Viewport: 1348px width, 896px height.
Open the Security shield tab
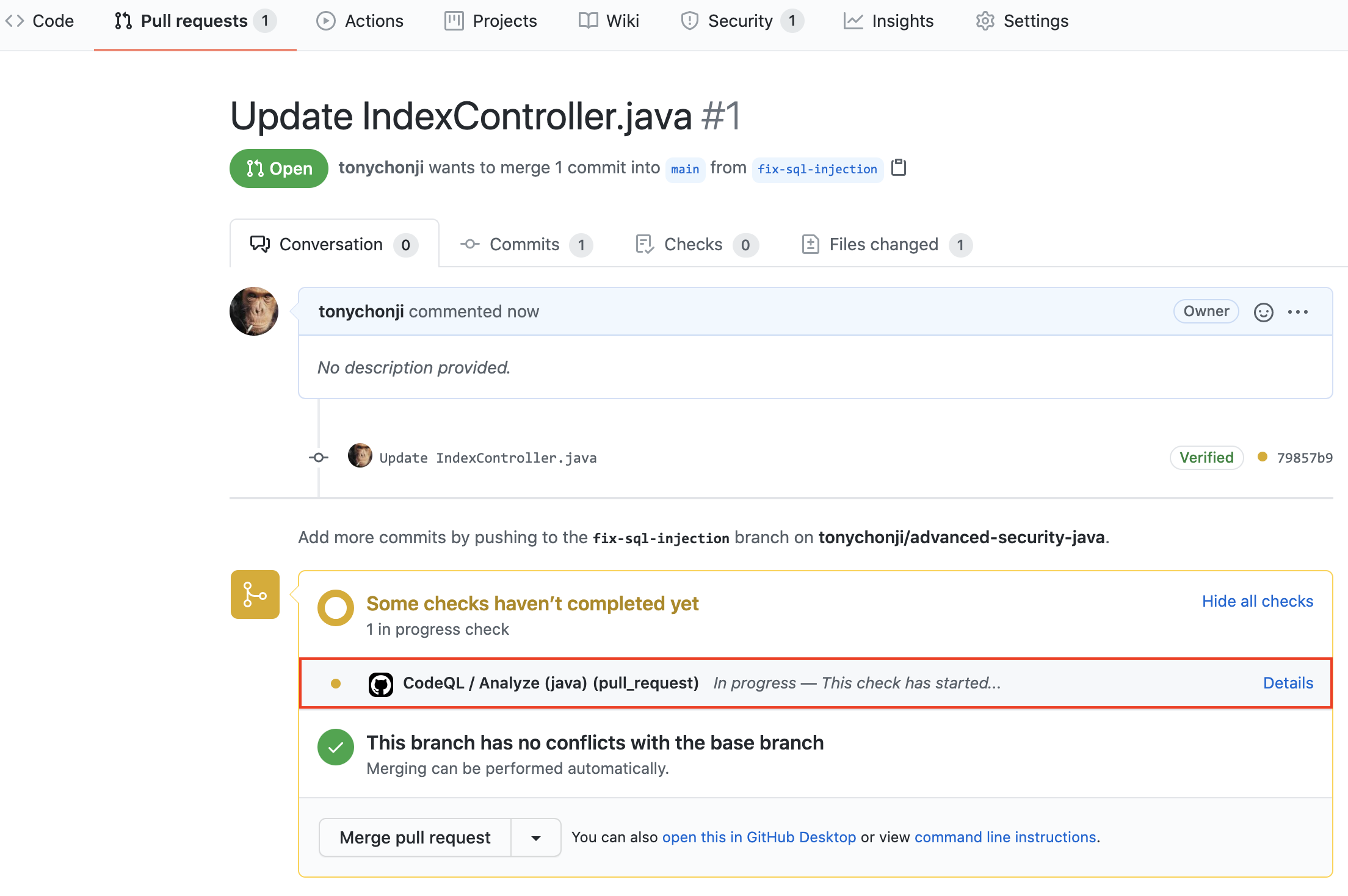(x=740, y=21)
